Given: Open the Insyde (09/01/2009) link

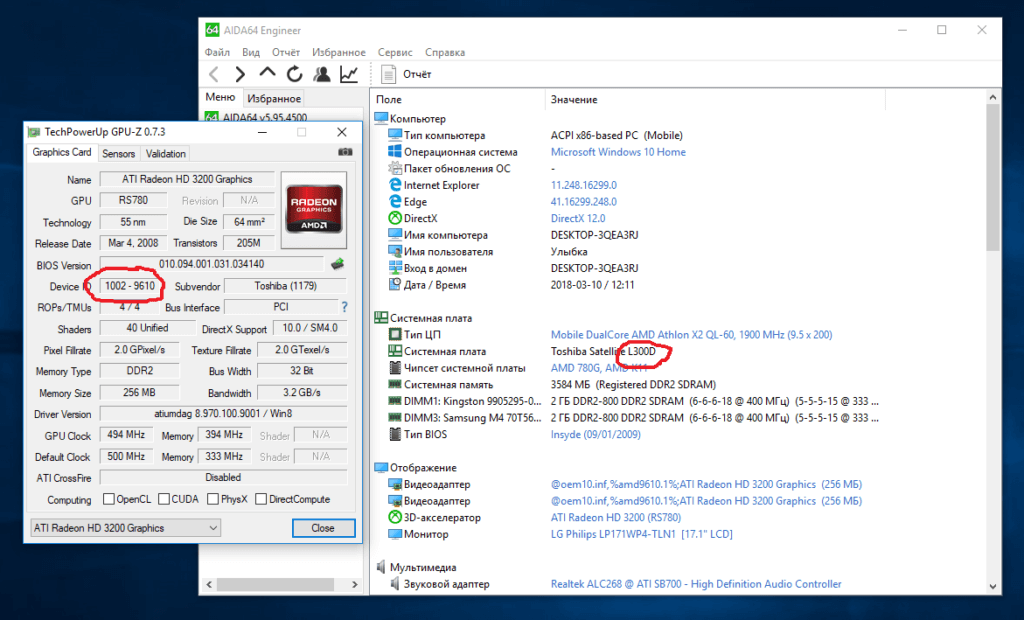Looking at the screenshot, I should tap(596, 434).
